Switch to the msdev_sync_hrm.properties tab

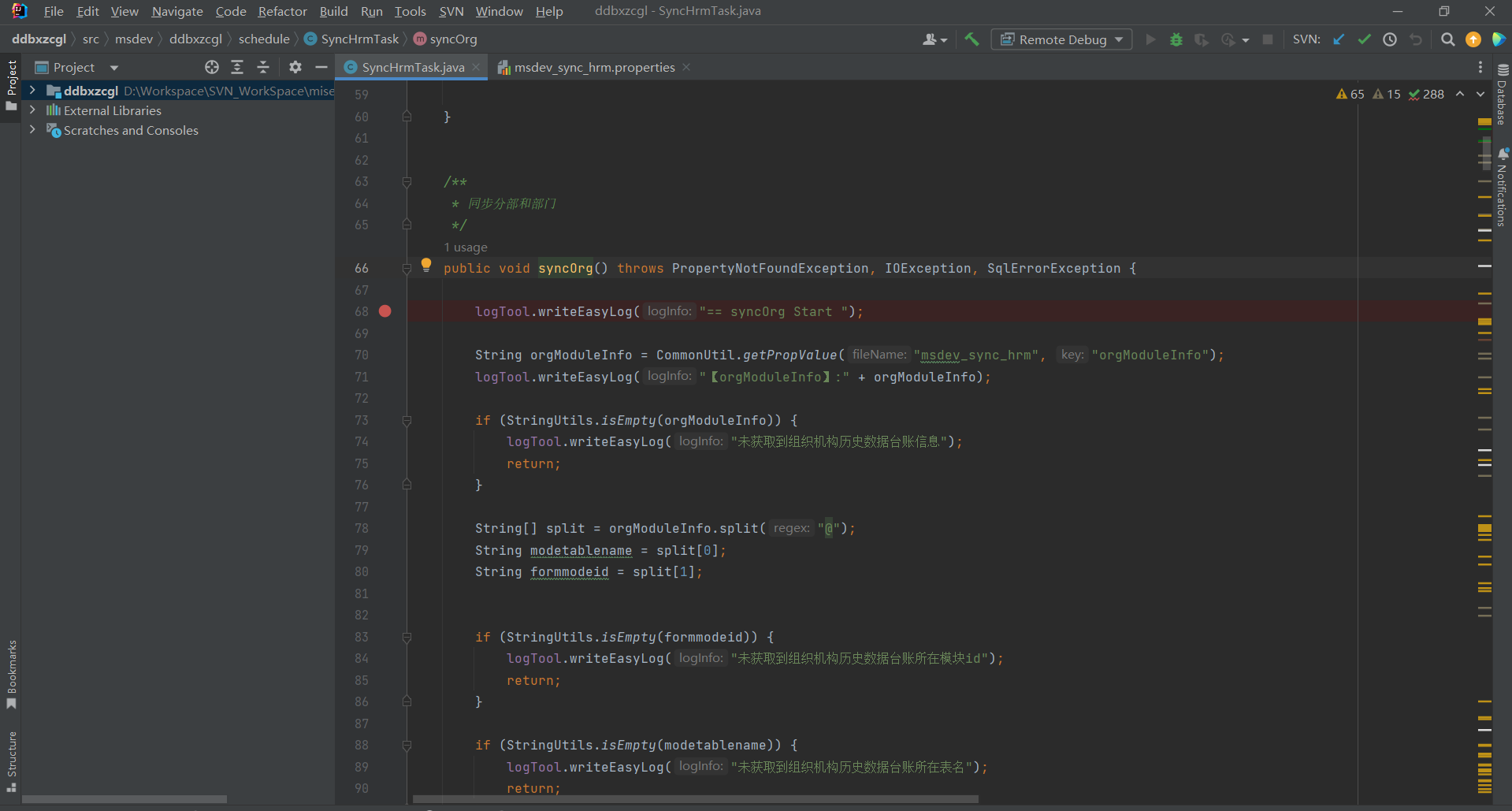click(594, 67)
